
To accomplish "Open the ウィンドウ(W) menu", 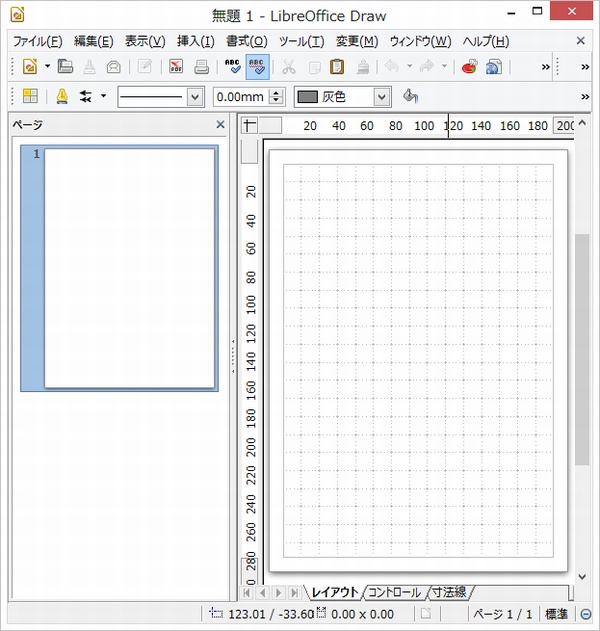I will [420, 41].
